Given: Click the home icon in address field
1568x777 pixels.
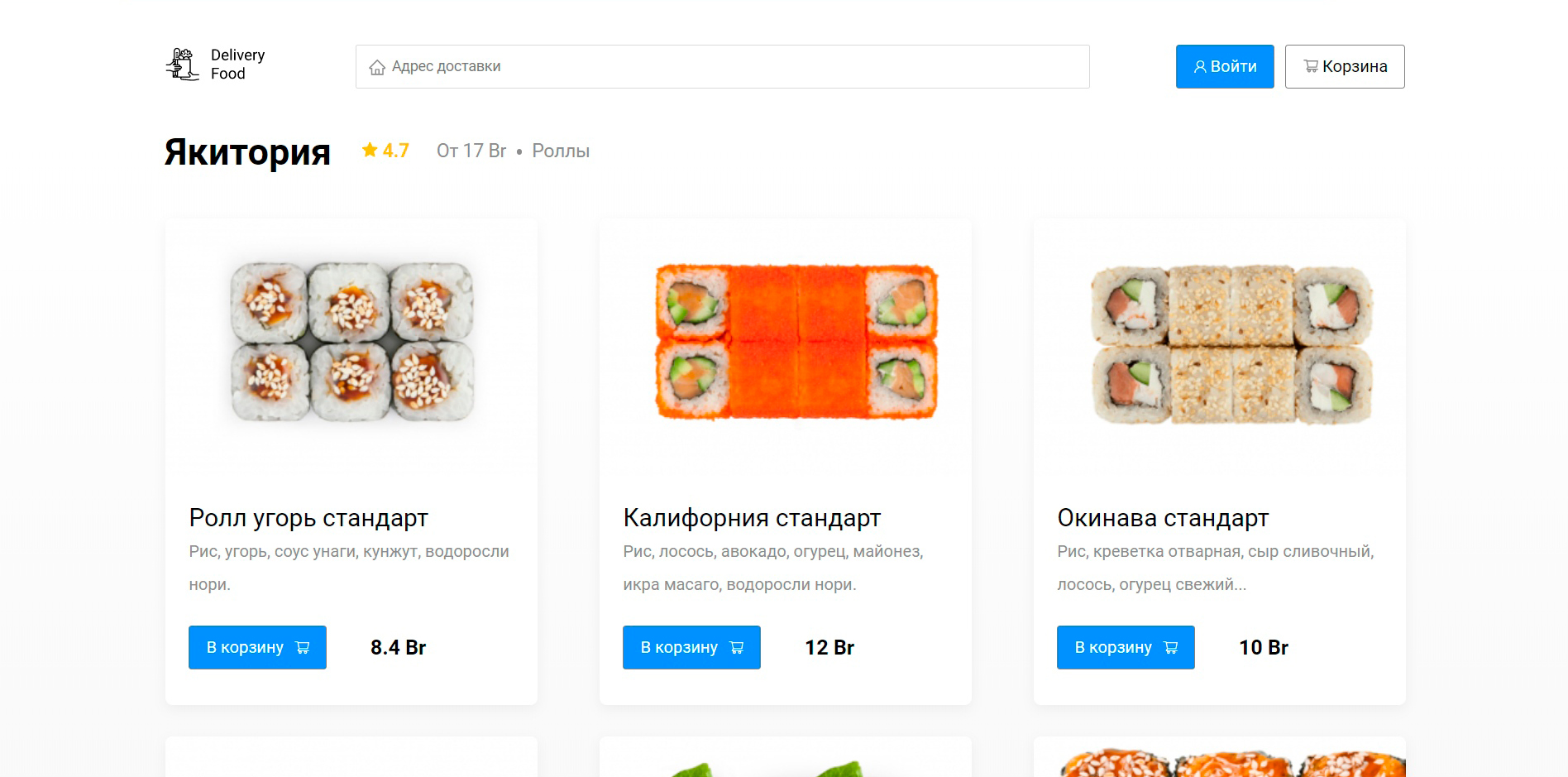Looking at the screenshot, I should [377, 67].
